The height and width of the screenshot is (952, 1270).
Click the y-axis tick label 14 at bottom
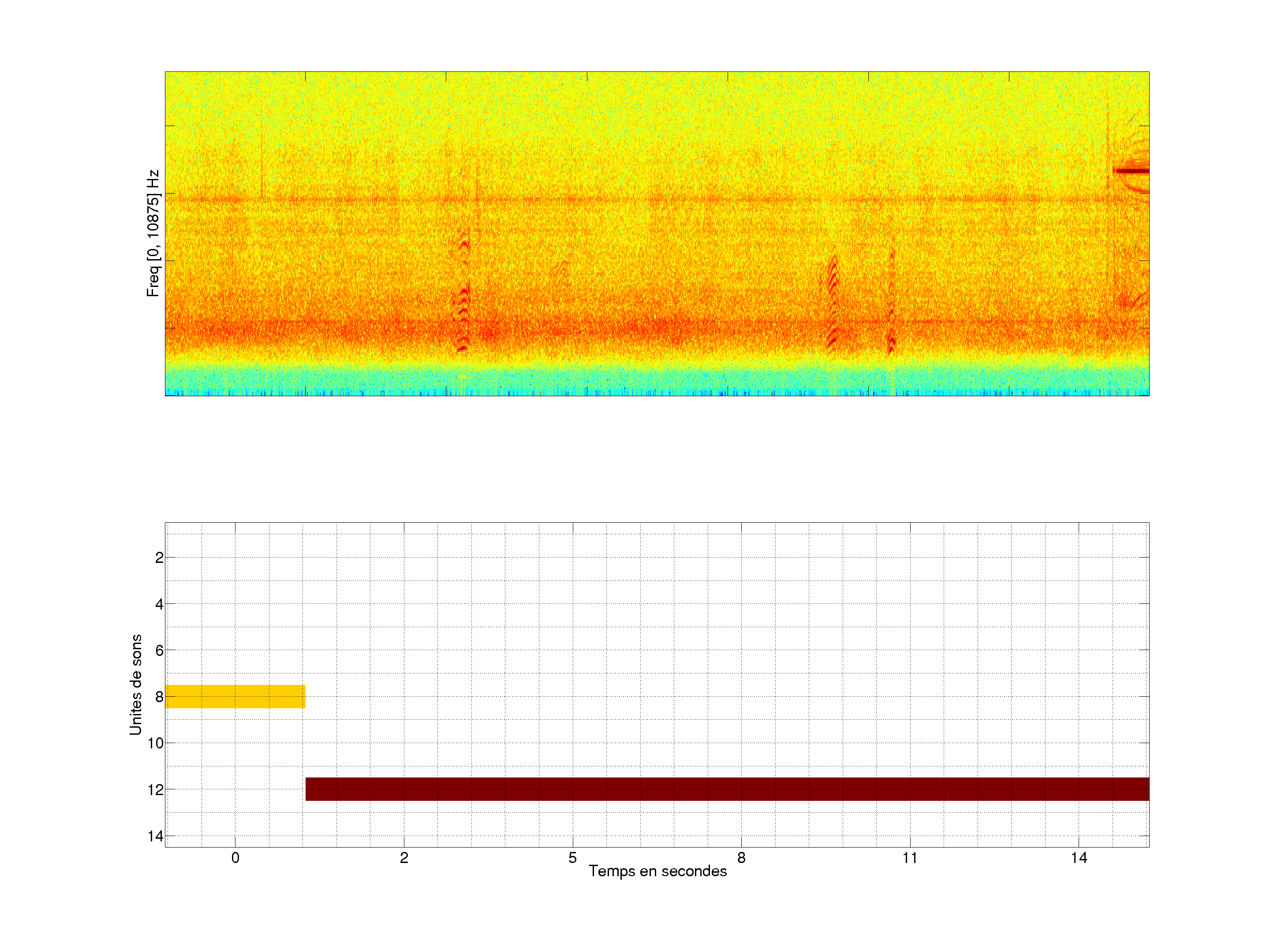point(156,836)
